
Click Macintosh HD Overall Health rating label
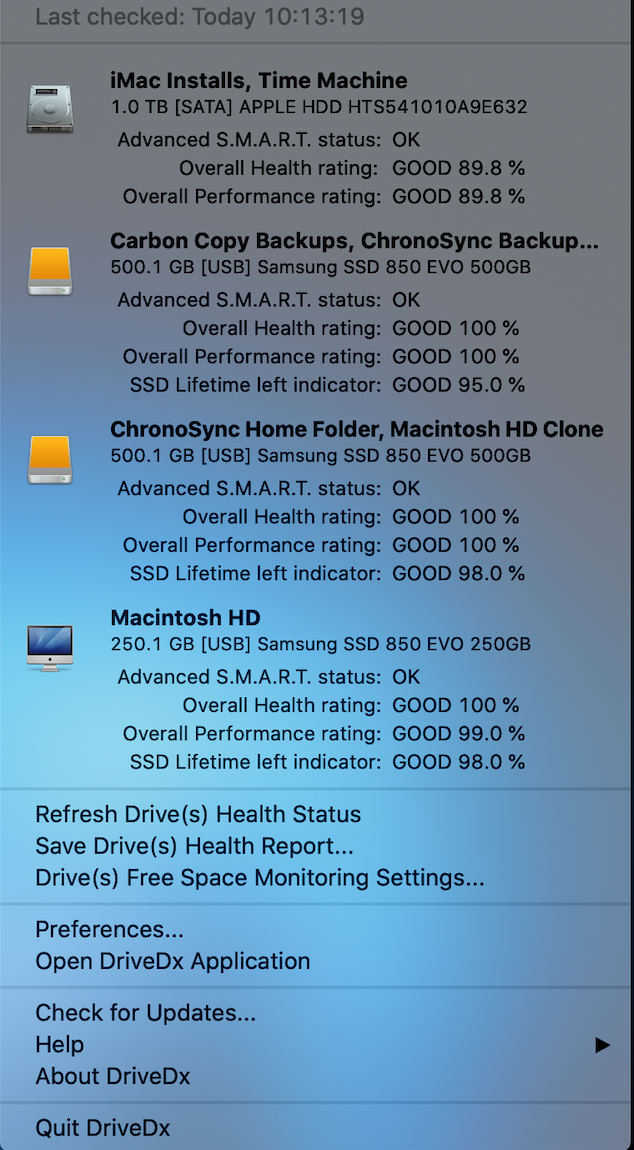(x=282, y=705)
